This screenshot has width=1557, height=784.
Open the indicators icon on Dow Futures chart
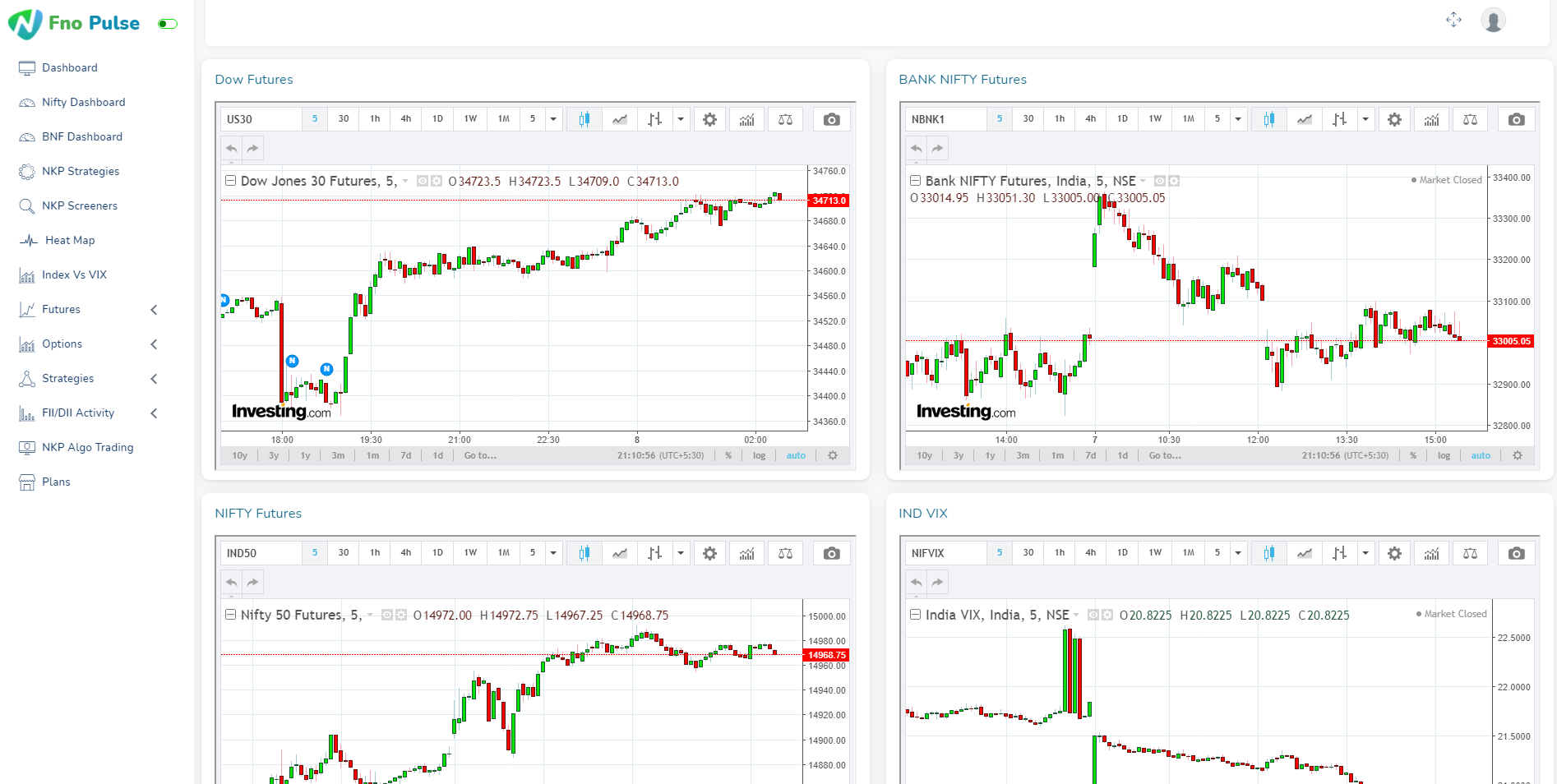point(746,119)
